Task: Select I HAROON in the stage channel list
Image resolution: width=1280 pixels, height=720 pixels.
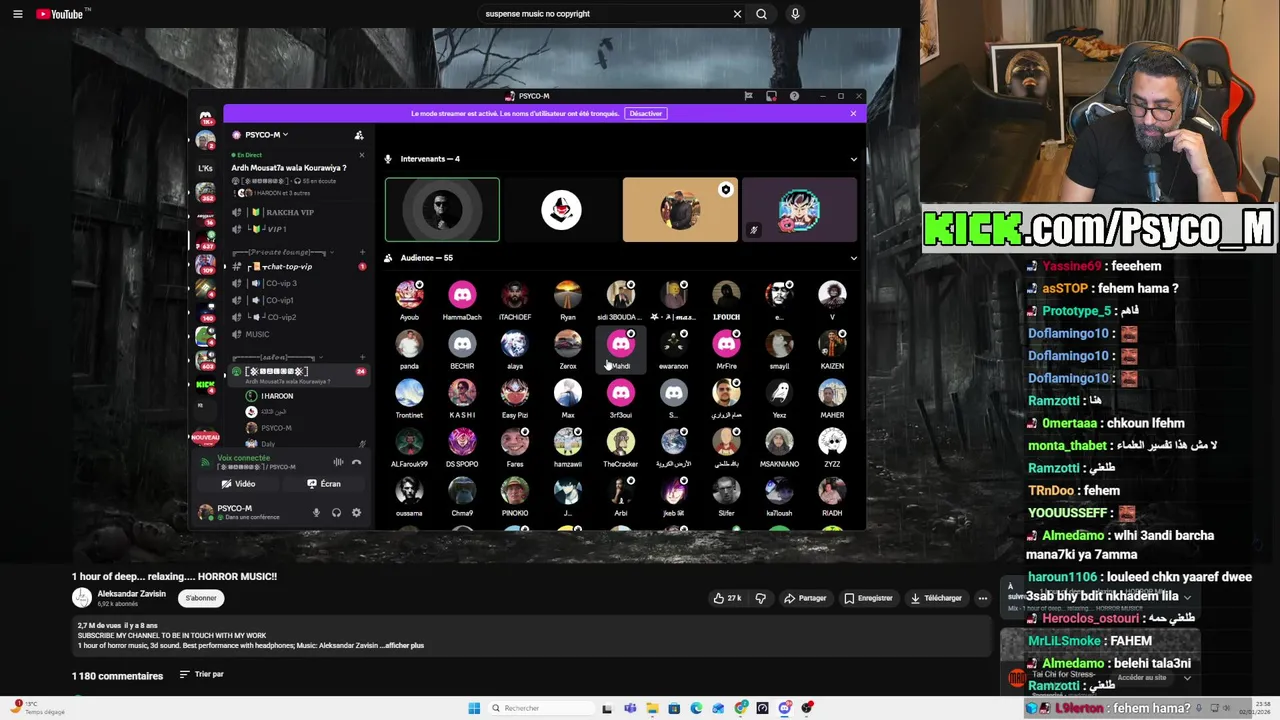Action: tap(277, 396)
